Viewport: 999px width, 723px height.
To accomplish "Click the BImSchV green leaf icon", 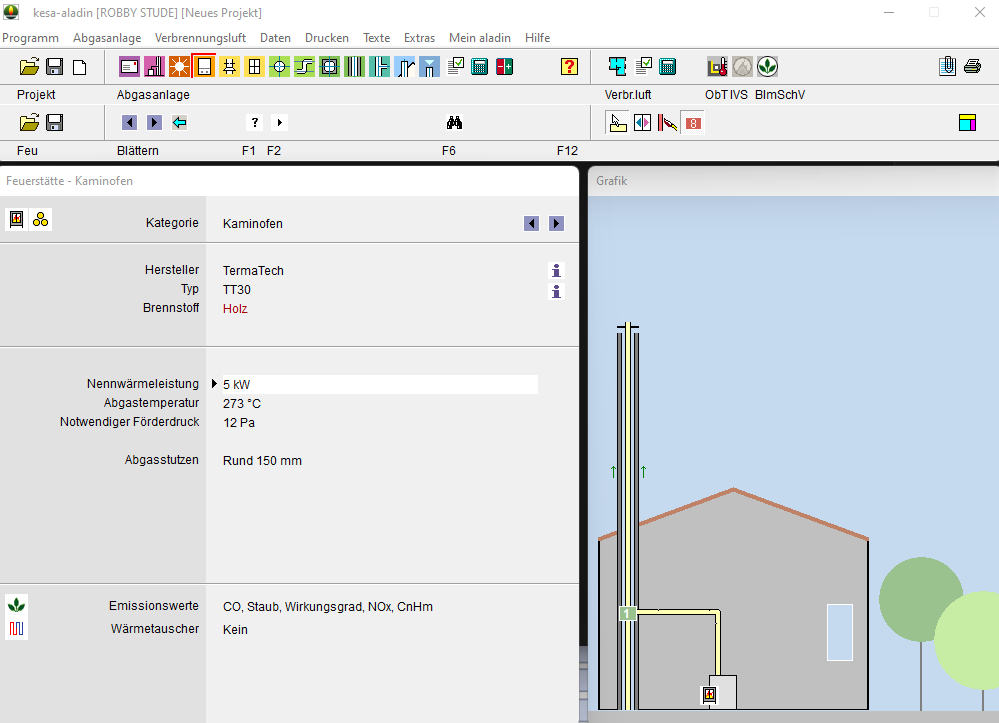I will (767, 67).
